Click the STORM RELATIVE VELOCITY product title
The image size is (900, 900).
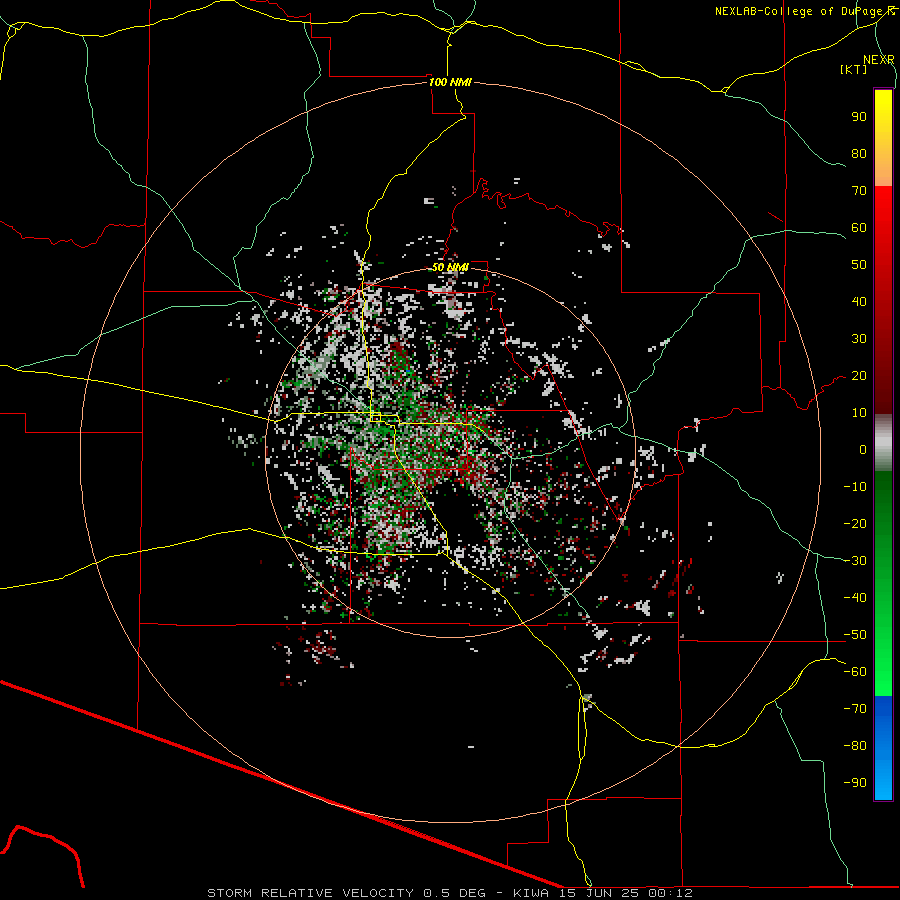click(x=310, y=893)
